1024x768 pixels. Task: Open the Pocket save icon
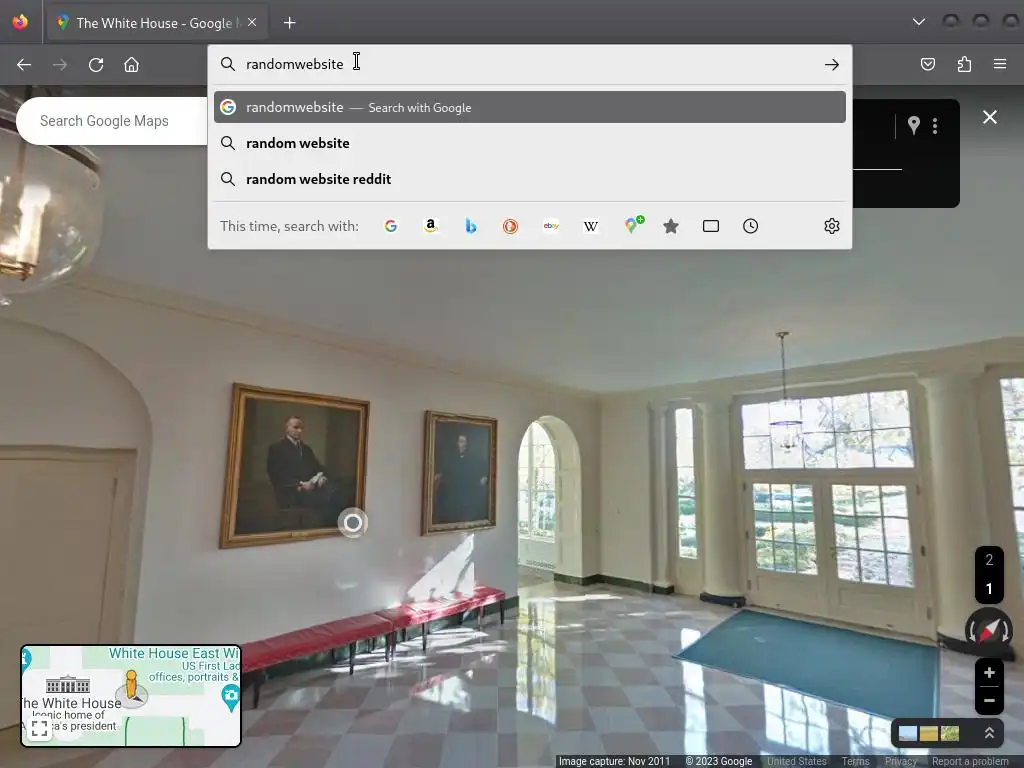click(x=928, y=64)
